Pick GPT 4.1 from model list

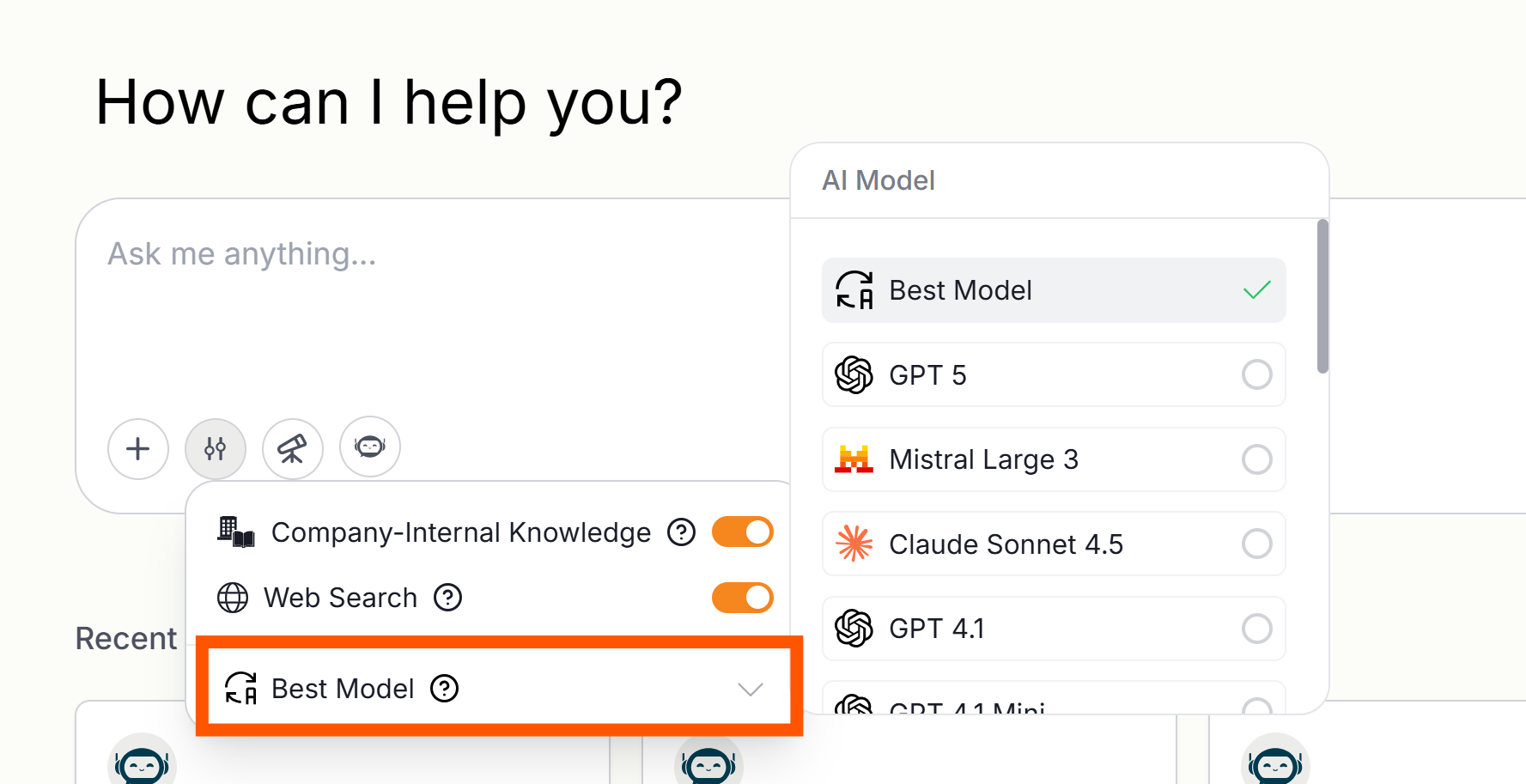pos(1054,629)
